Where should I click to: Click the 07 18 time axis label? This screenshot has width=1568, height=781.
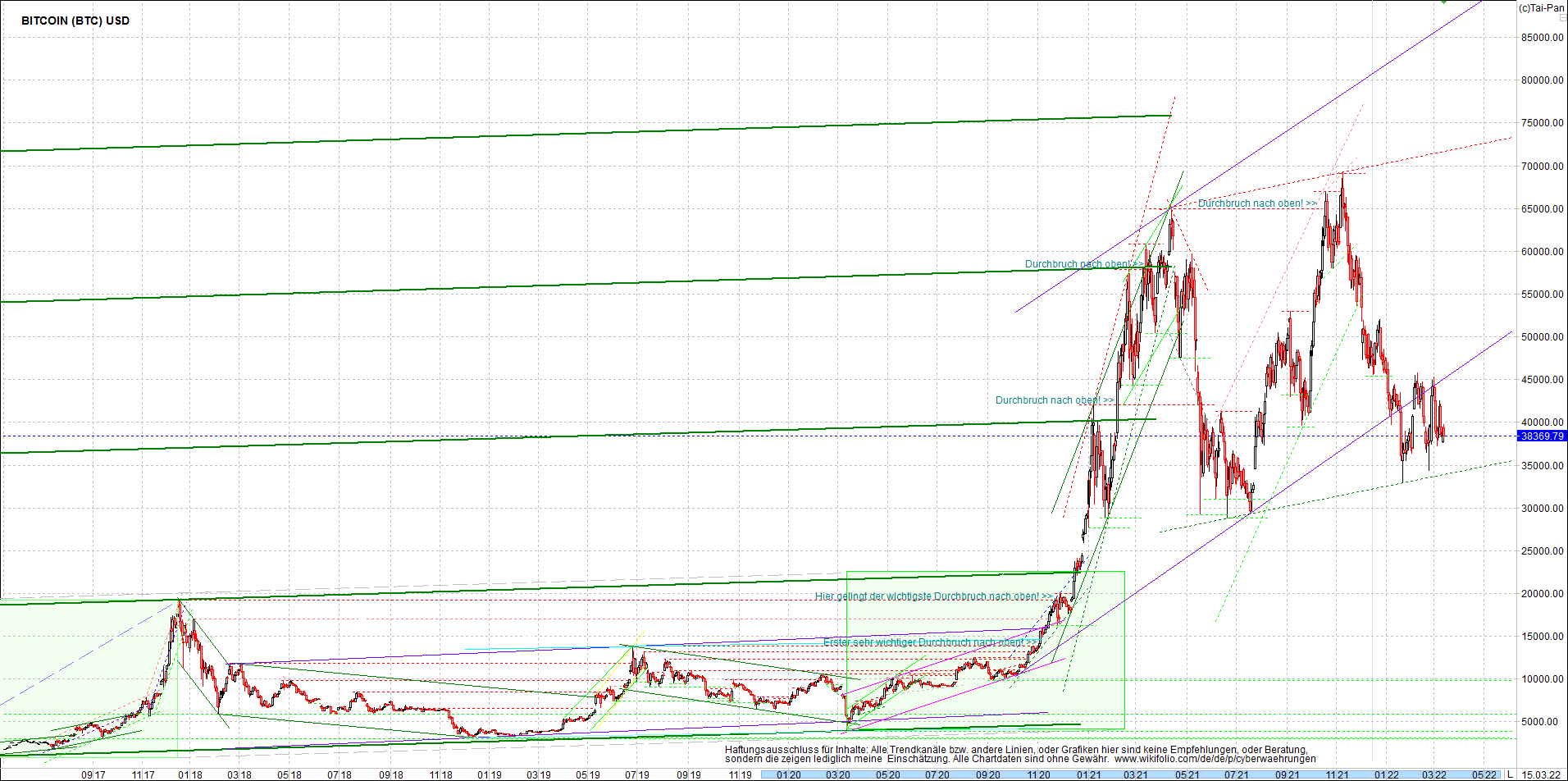pos(340,774)
